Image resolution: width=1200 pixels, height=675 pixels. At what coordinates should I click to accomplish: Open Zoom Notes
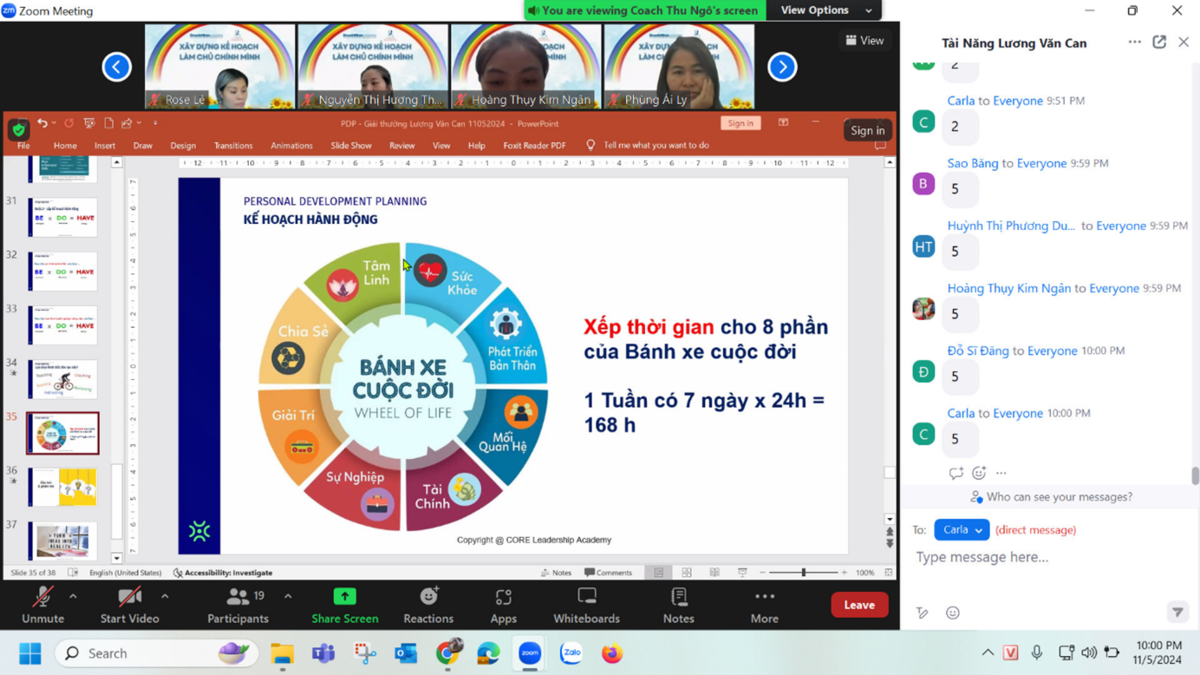click(678, 605)
